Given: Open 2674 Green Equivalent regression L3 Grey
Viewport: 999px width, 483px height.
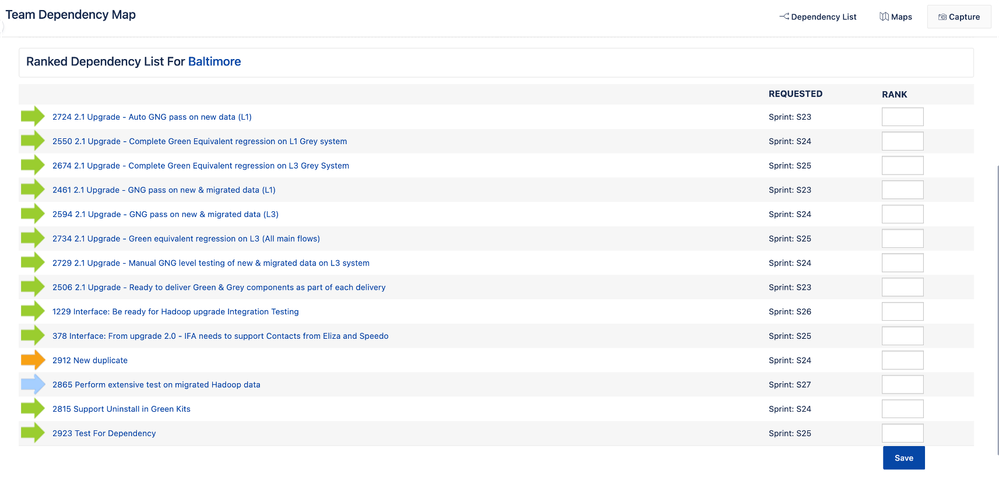Looking at the screenshot, I should (201, 165).
